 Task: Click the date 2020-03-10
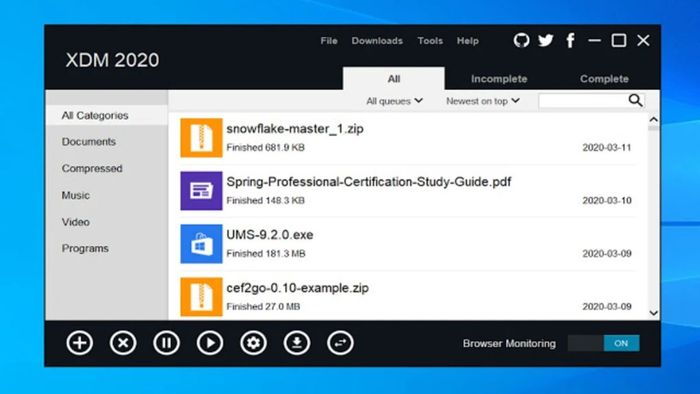coord(607,201)
